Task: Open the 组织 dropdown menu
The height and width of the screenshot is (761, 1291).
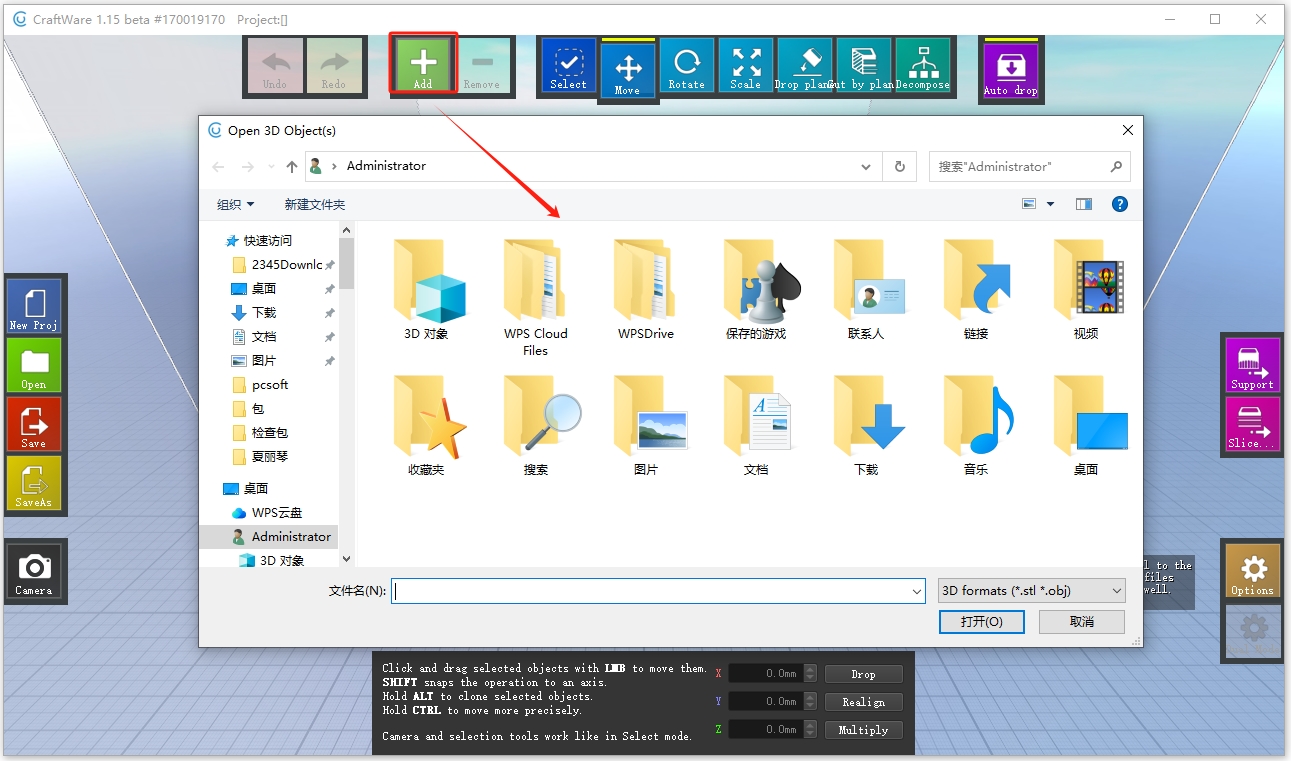Action: coord(236,204)
